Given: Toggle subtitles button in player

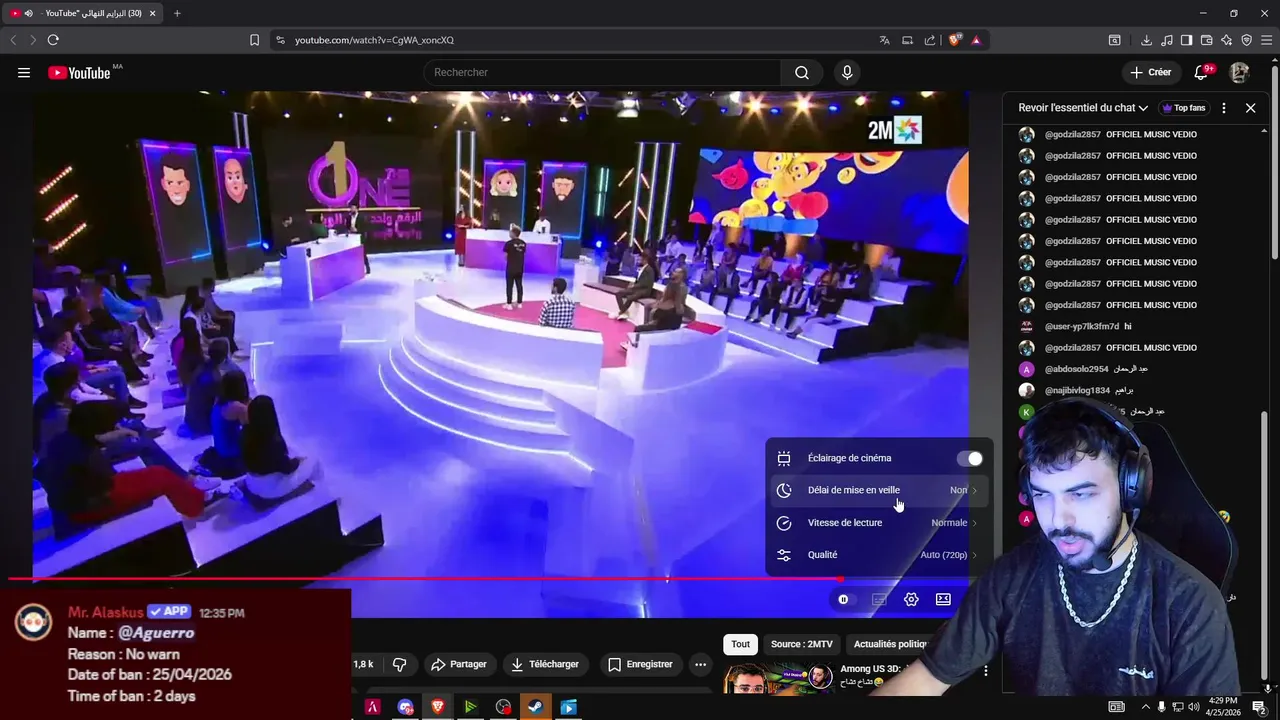Looking at the screenshot, I should coord(879,599).
